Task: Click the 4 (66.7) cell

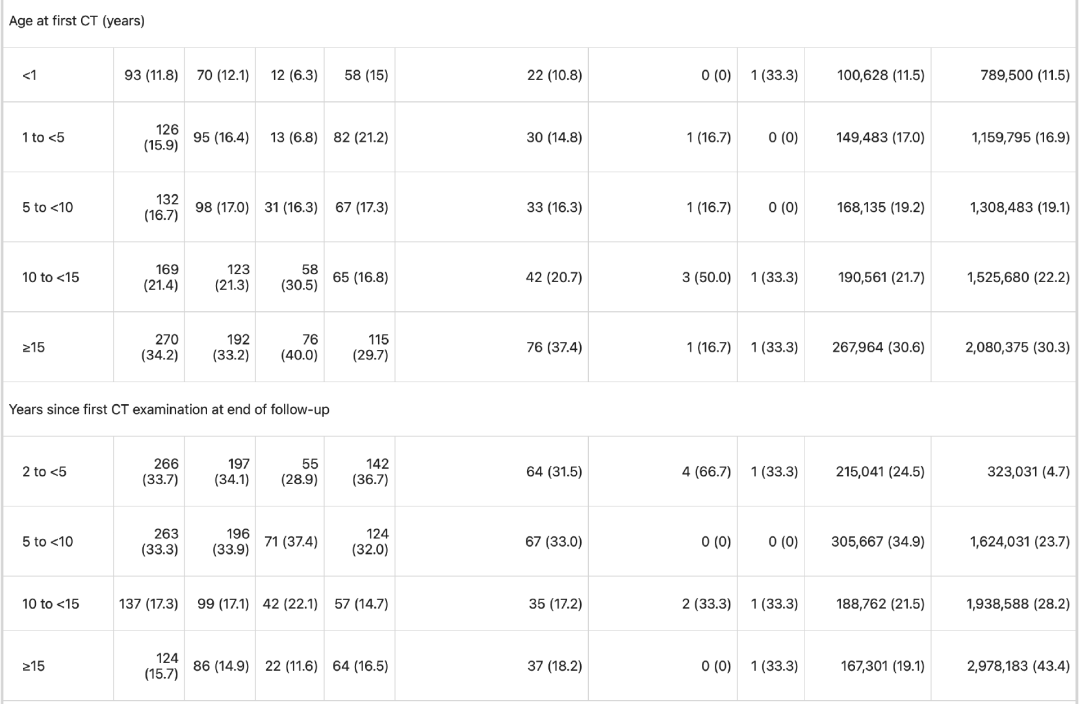Action: coord(706,472)
